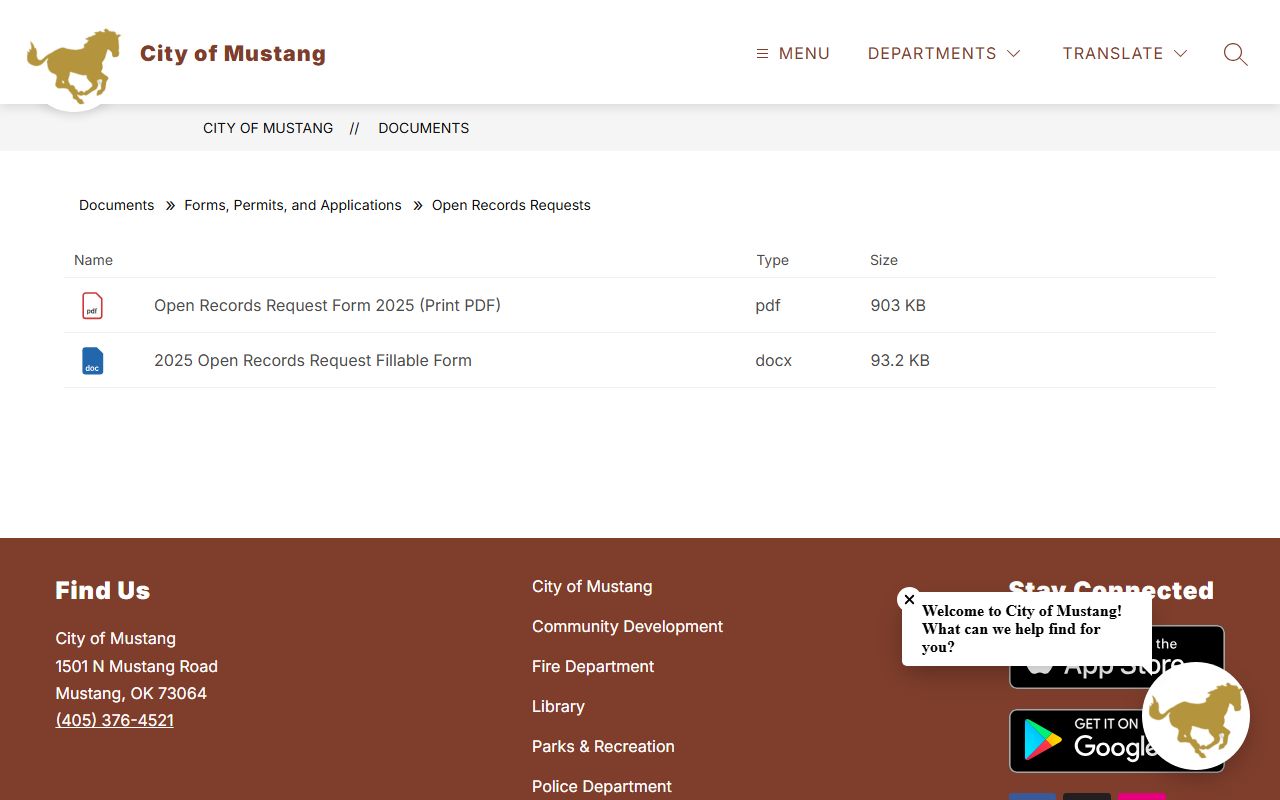Click the Size column header

click(x=884, y=260)
